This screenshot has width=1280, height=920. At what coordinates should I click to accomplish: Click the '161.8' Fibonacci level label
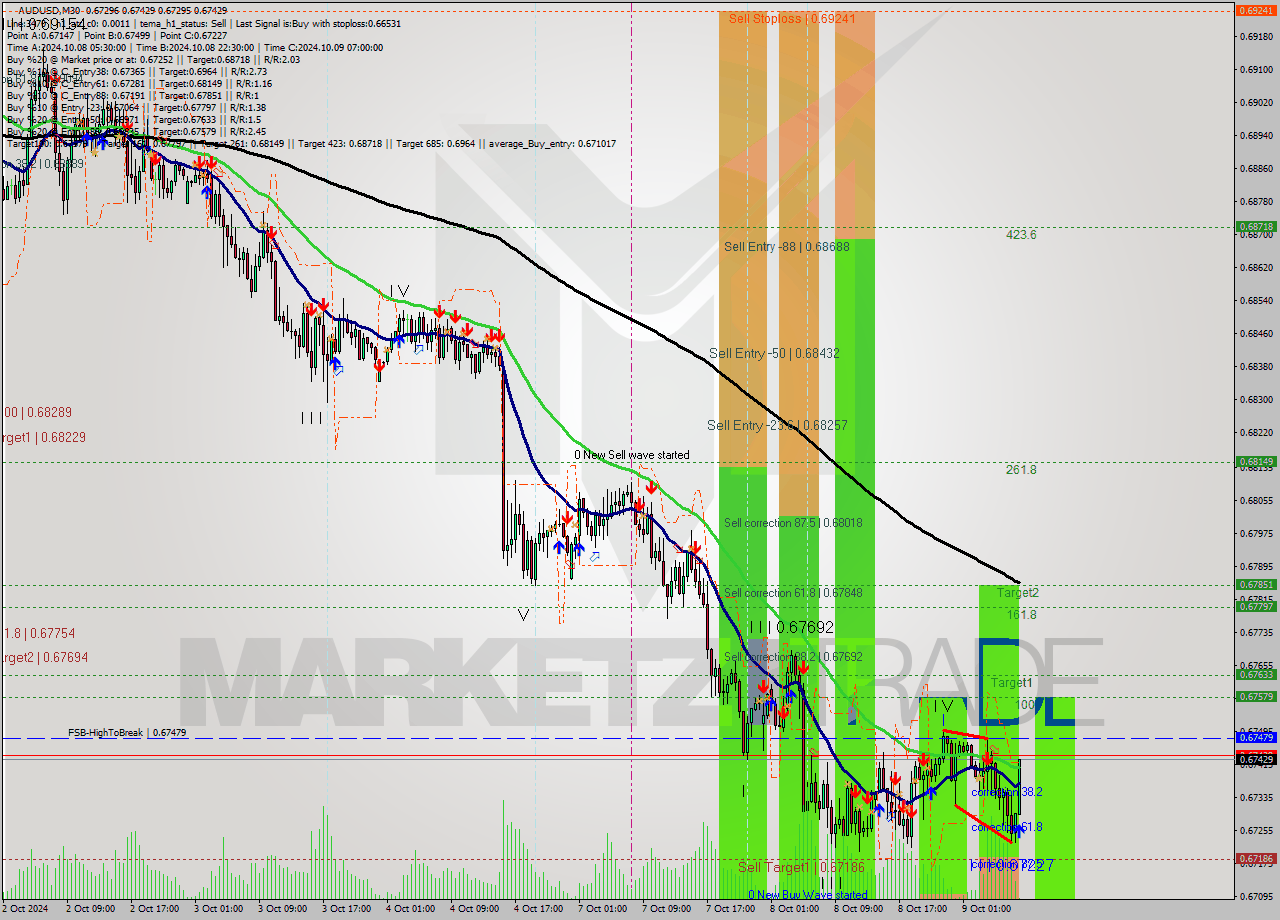pos(1021,615)
